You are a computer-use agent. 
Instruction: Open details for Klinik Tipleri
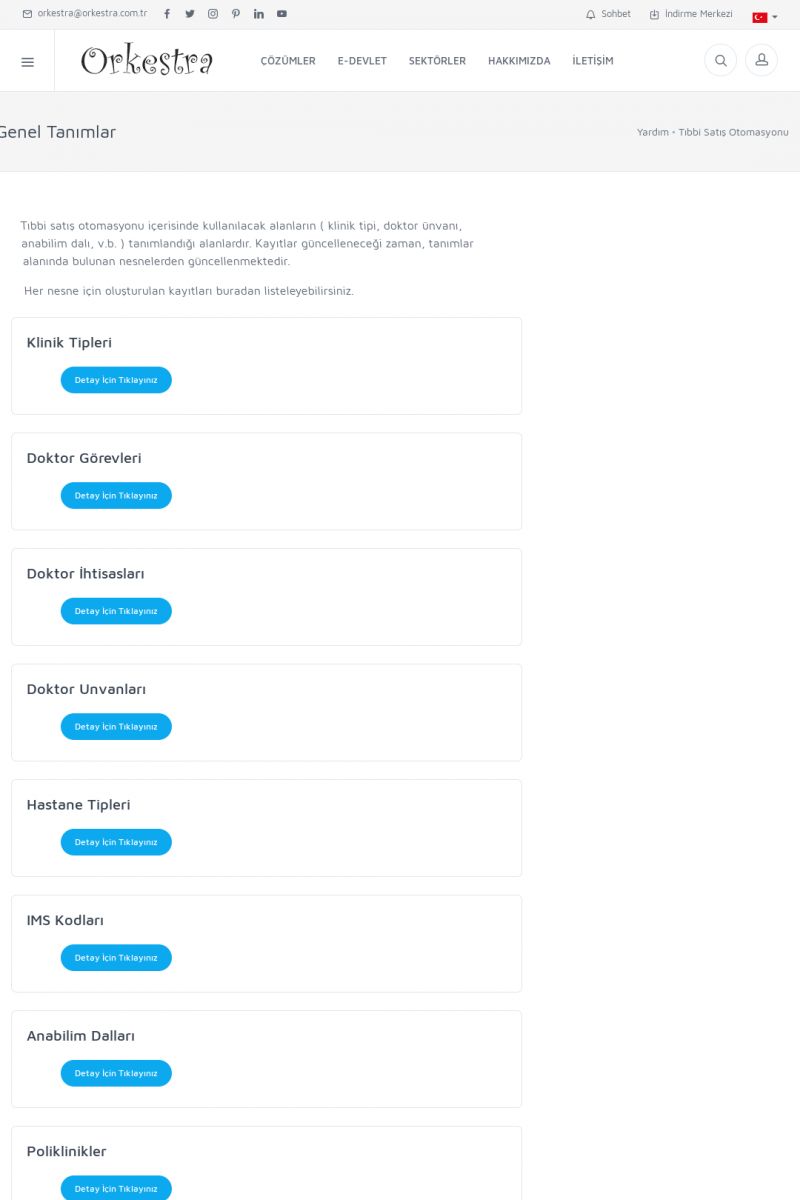(x=116, y=380)
